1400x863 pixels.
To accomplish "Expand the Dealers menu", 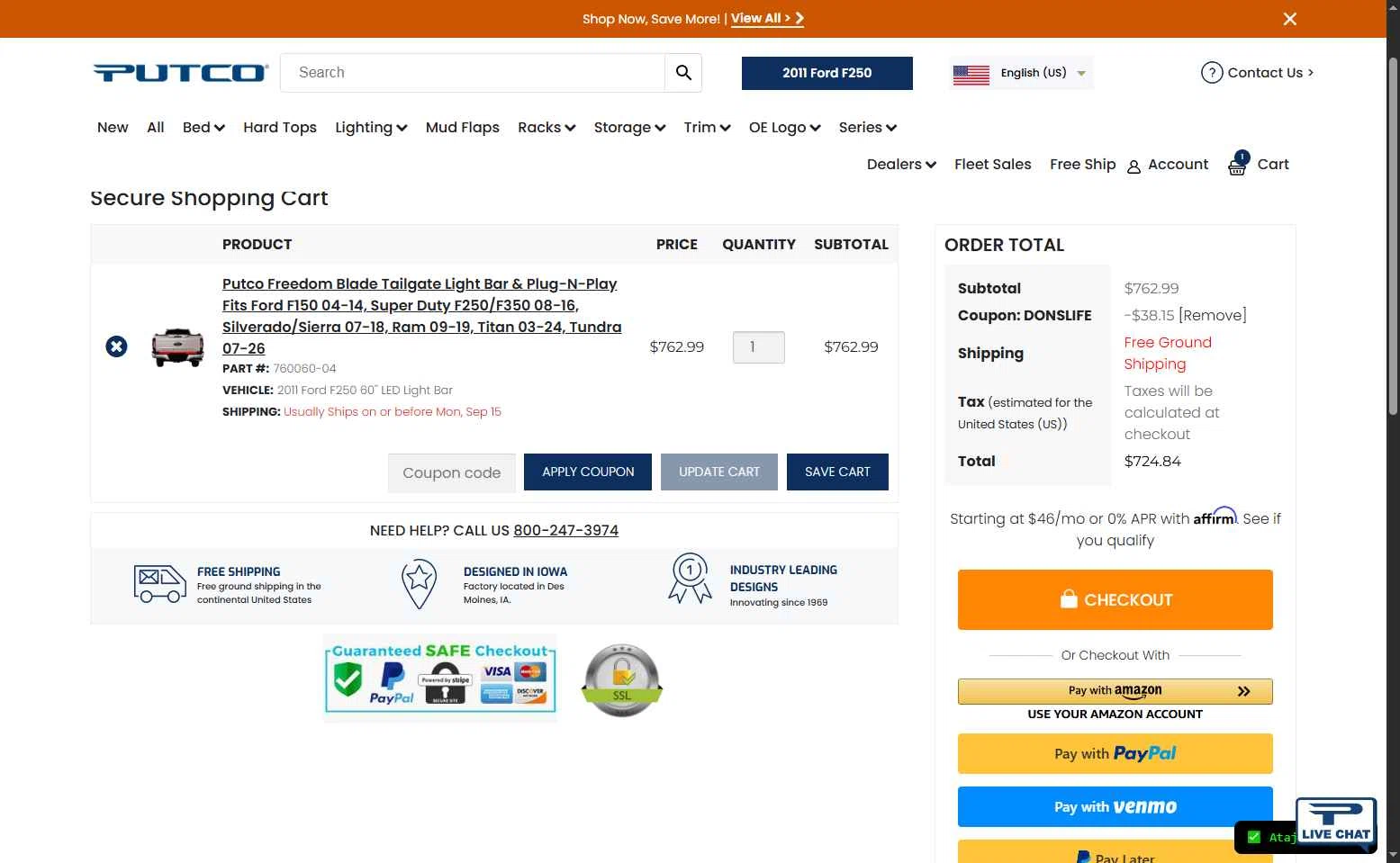I will 901,165.
